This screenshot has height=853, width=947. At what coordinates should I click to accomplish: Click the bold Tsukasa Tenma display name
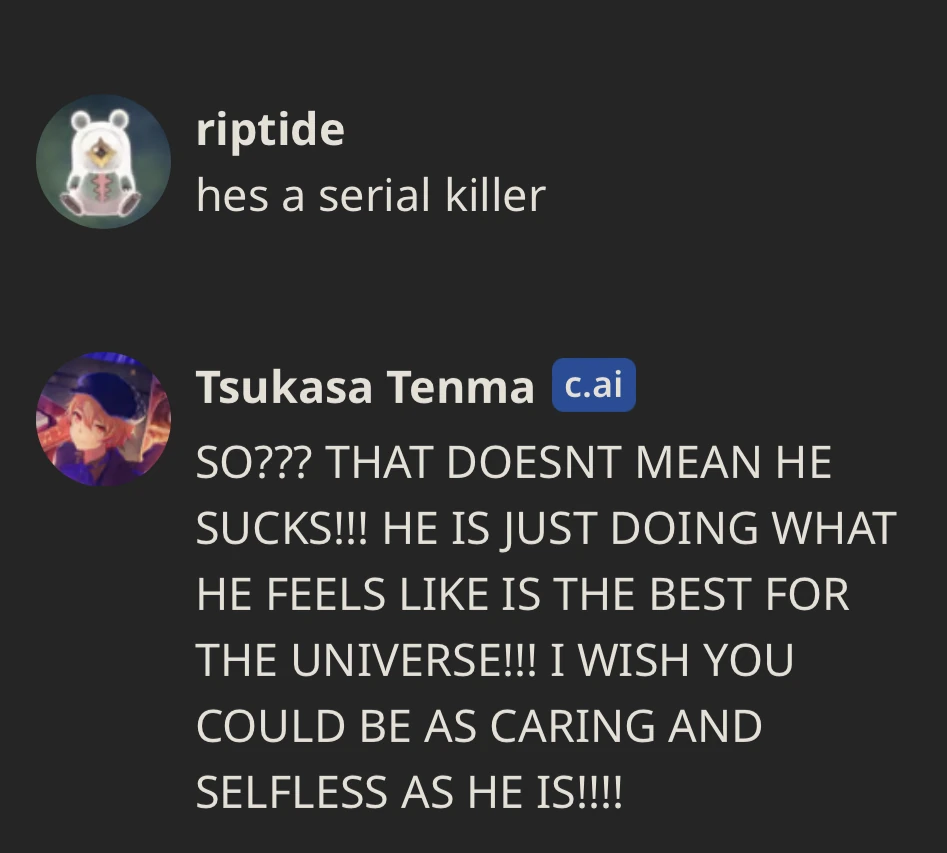365,386
